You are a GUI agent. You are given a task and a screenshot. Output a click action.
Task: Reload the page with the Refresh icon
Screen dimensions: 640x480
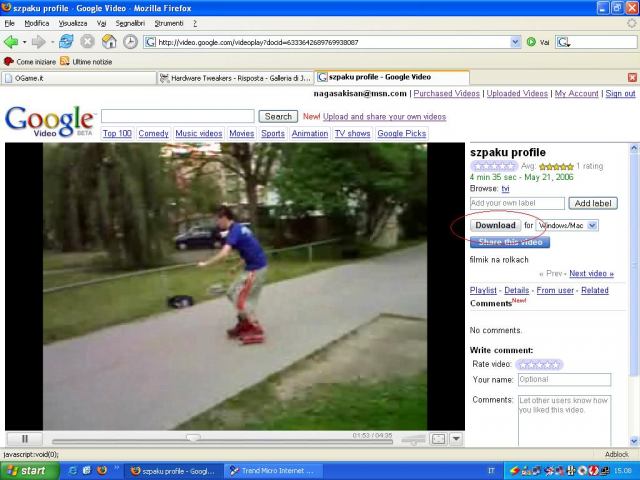coord(66,42)
